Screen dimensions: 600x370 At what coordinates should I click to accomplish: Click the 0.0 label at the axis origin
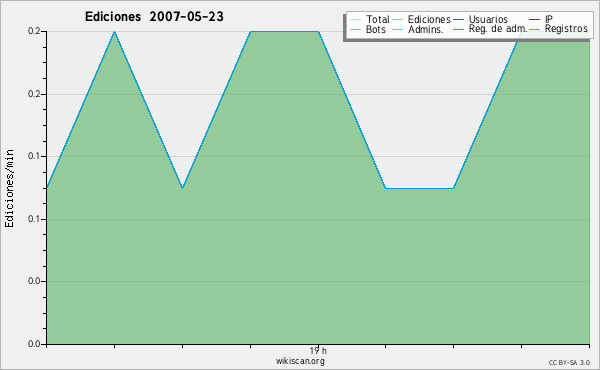(x=34, y=344)
